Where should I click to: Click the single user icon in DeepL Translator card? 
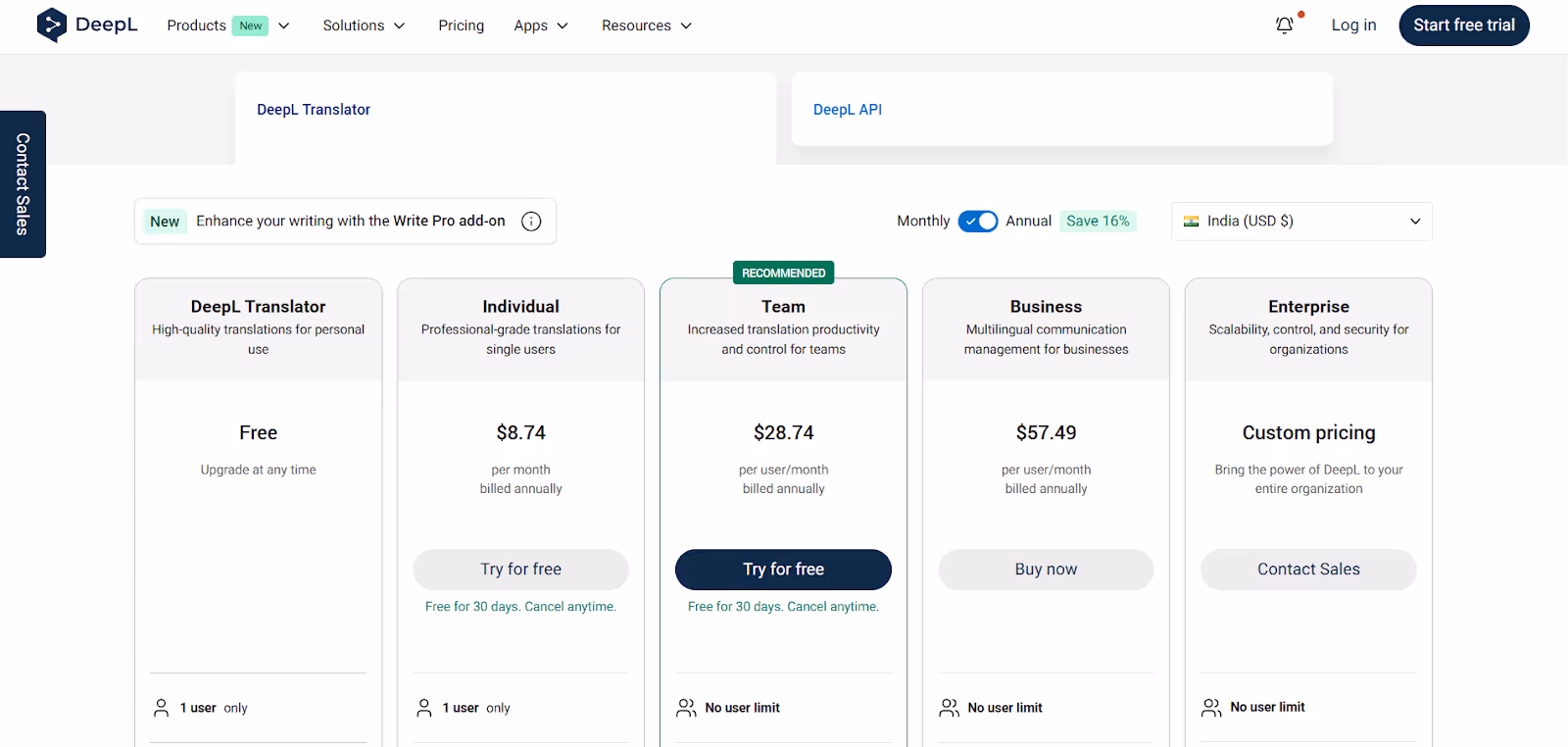tap(162, 708)
